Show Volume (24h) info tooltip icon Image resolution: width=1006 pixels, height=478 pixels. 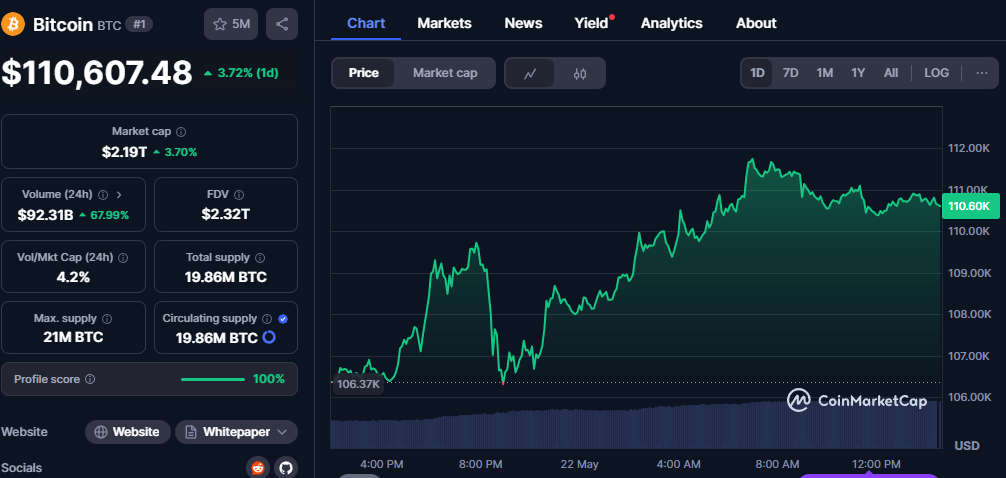pyautogui.click(x=103, y=194)
